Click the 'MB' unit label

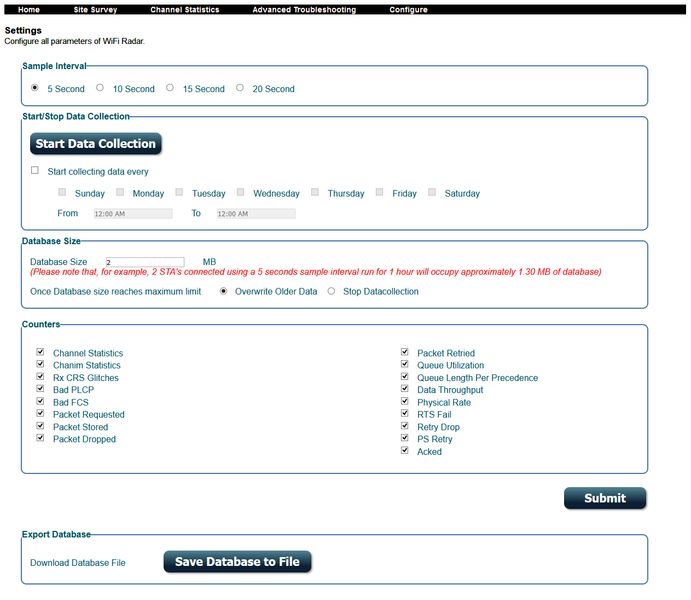coord(209,262)
